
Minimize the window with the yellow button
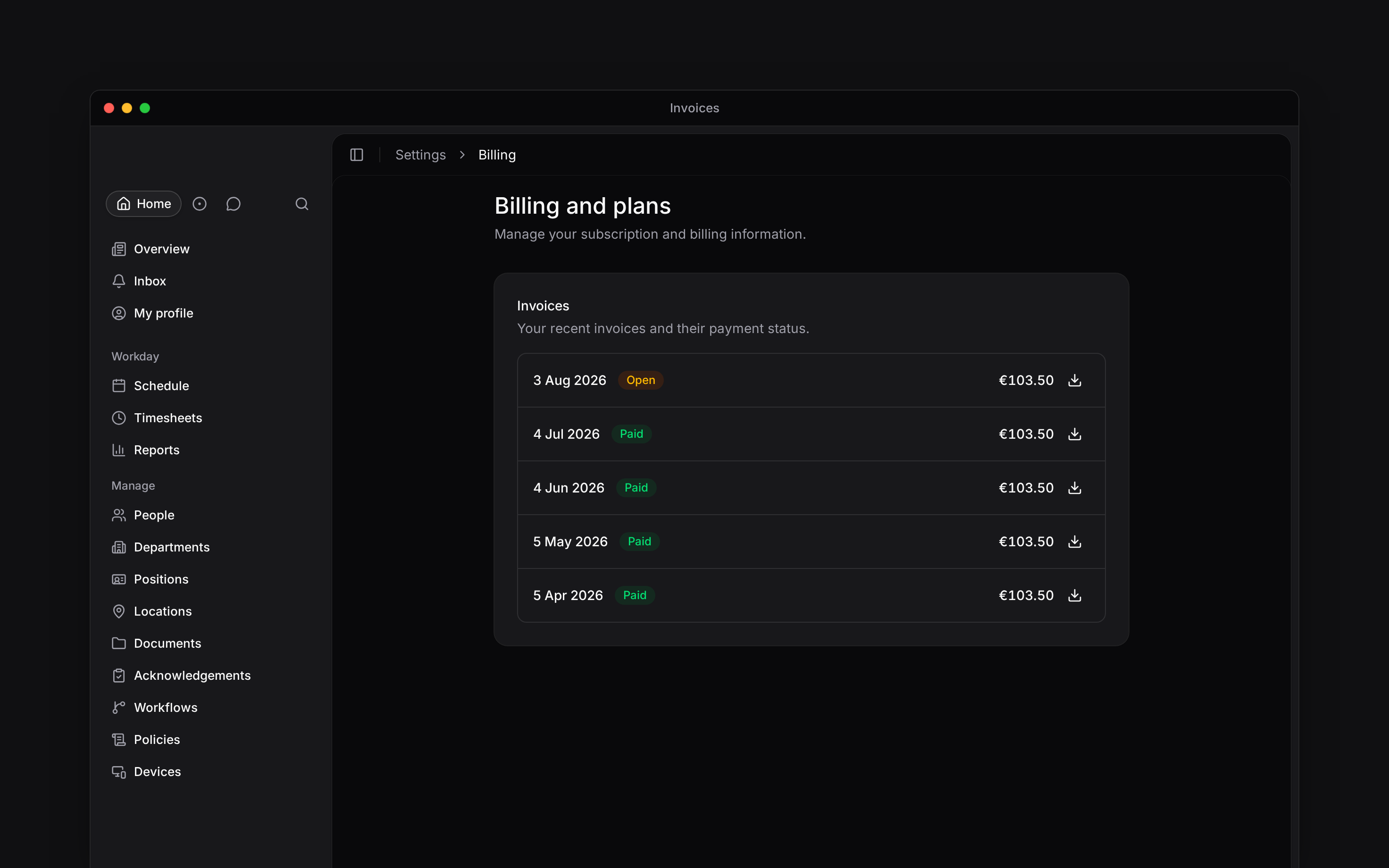click(127, 108)
